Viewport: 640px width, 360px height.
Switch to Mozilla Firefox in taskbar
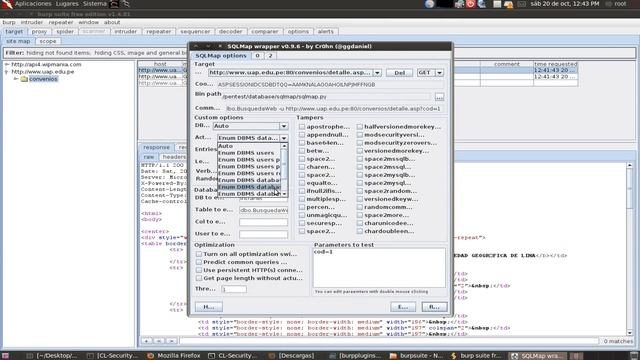[x=173, y=356]
